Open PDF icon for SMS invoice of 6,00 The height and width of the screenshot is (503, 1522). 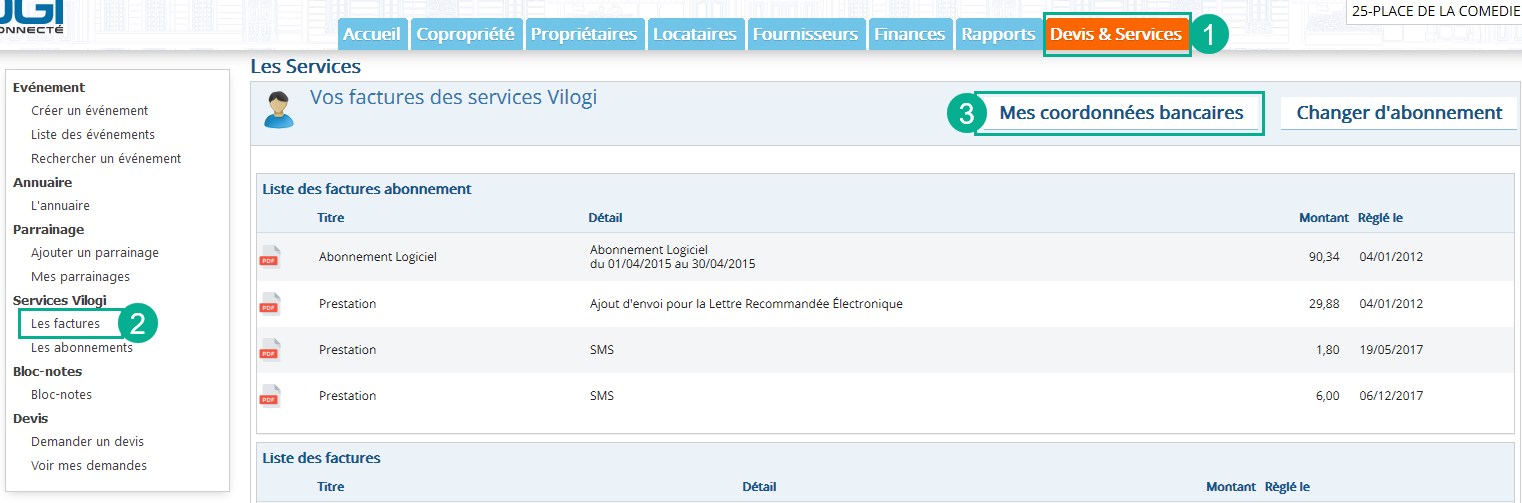click(270, 396)
